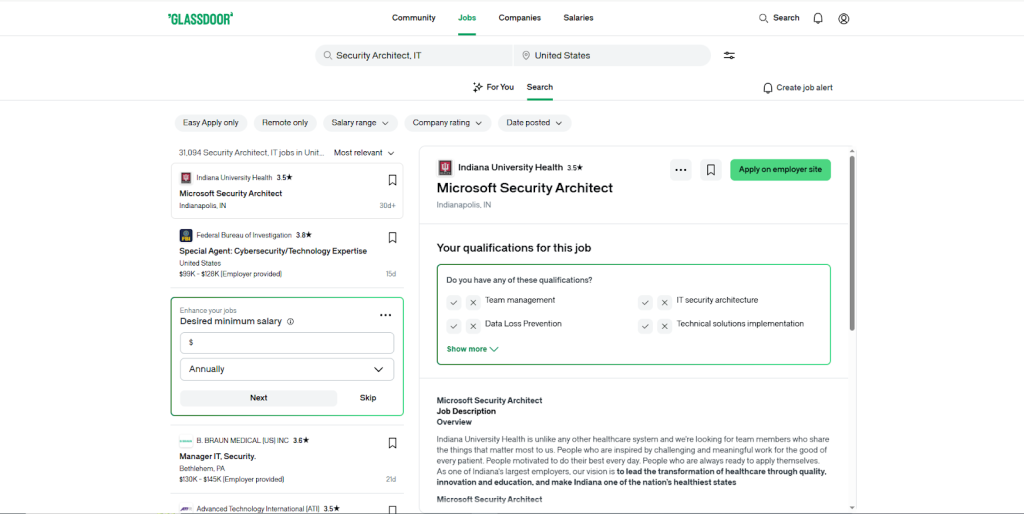Bookmark the Special Agent Cybersecurity job
Image resolution: width=1024 pixels, height=514 pixels.
392,238
